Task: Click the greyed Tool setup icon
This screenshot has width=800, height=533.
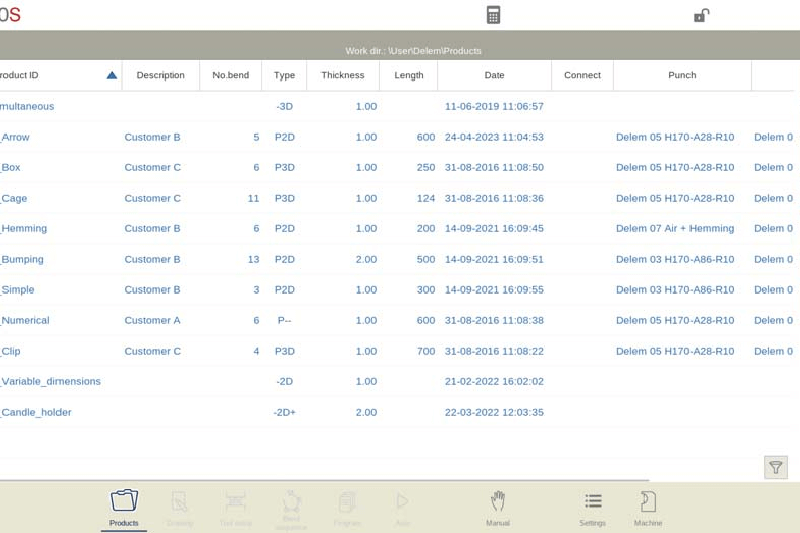Action: [235, 504]
